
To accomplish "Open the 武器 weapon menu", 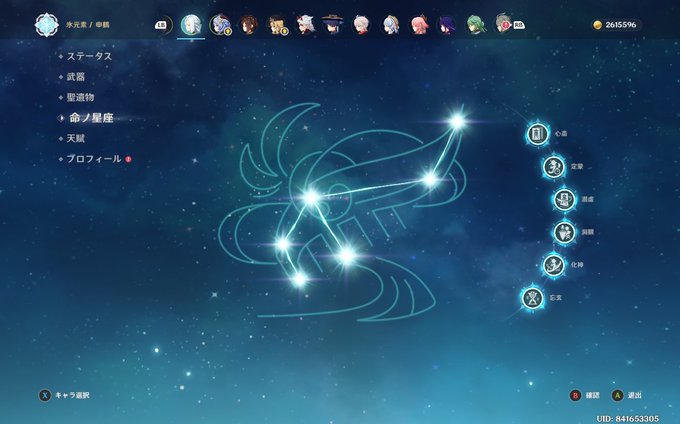I will click(75, 77).
